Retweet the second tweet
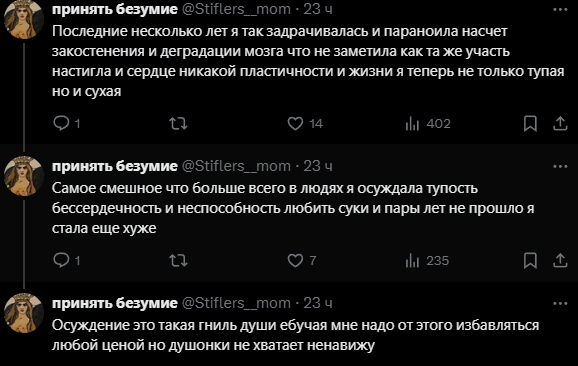This screenshot has width=578, height=366. tap(178, 261)
